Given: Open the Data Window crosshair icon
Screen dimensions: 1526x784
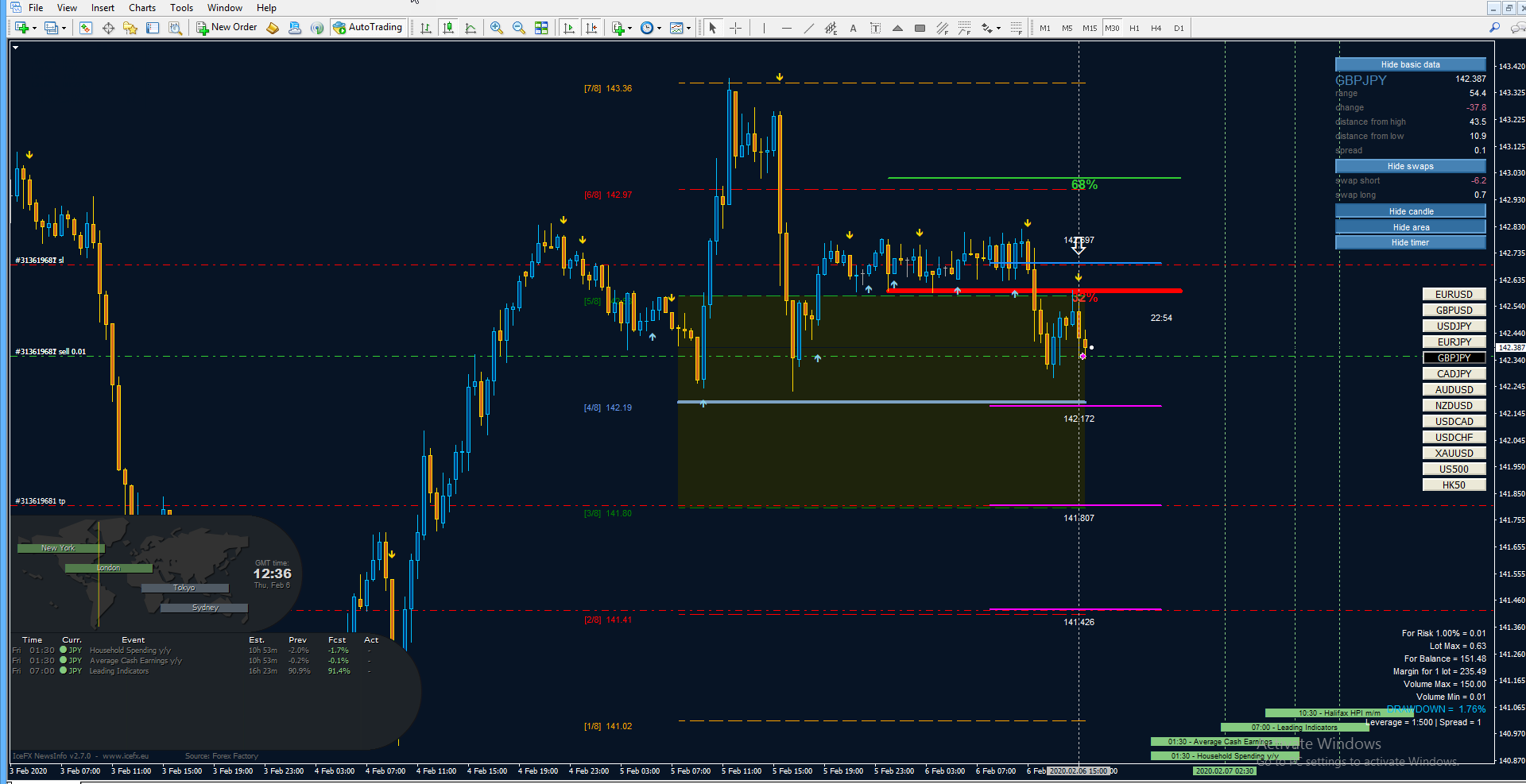Looking at the screenshot, I should pyautogui.click(x=108, y=28).
